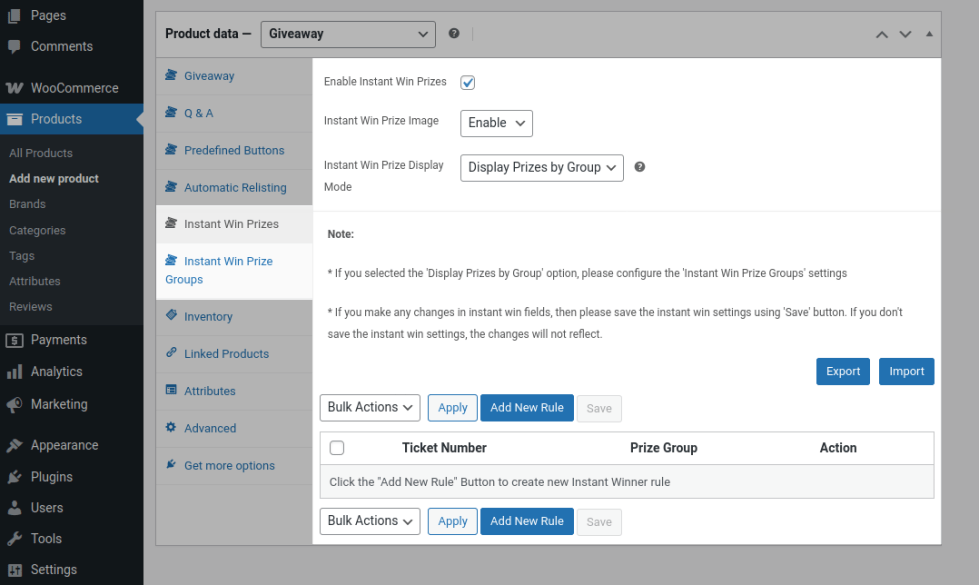The width and height of the screenshot is (979, 585).
Task: Click the Payments dollar icon
Action: (x=14, y=340)
